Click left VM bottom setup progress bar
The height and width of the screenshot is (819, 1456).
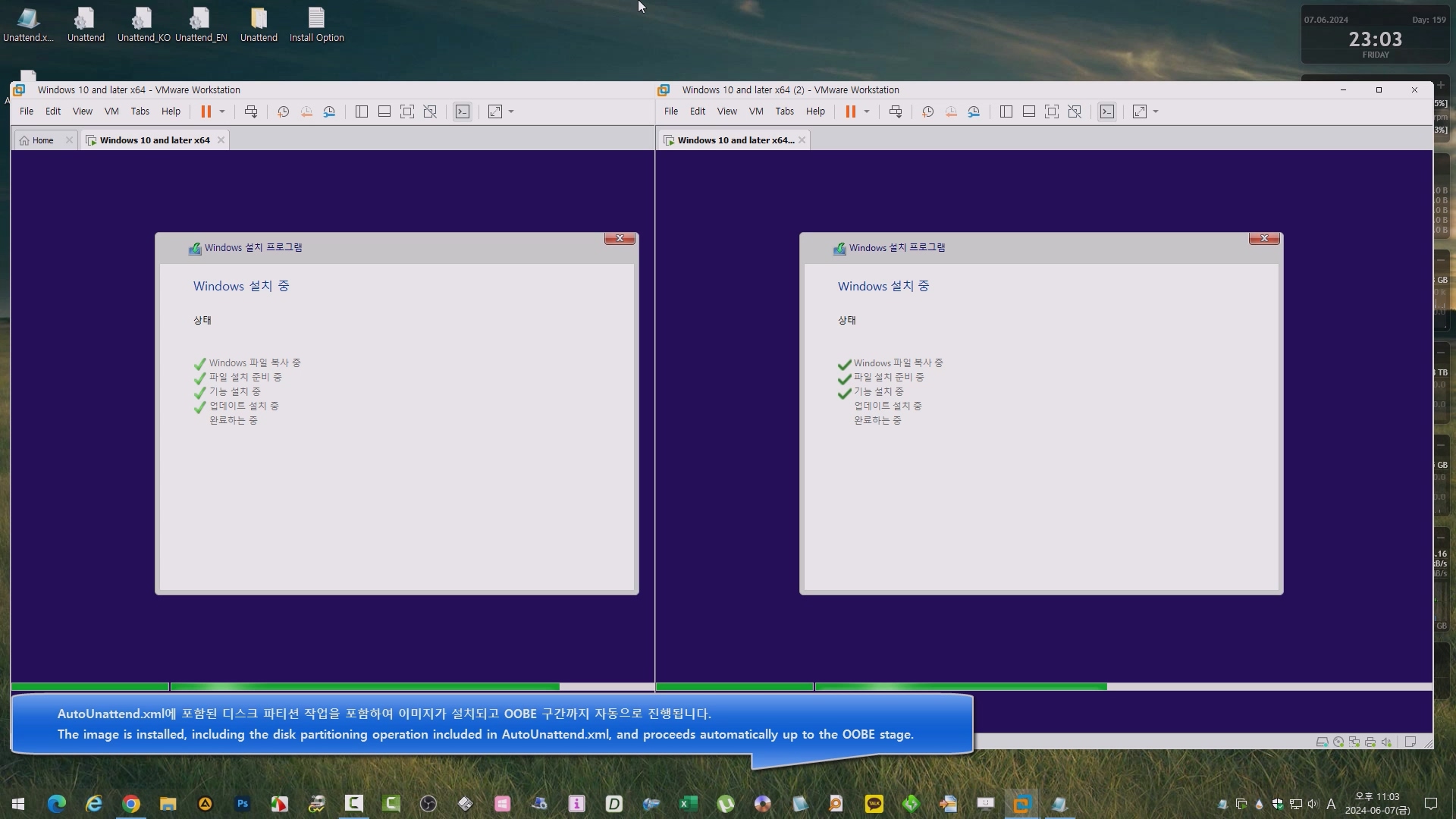tap(333, 687)
